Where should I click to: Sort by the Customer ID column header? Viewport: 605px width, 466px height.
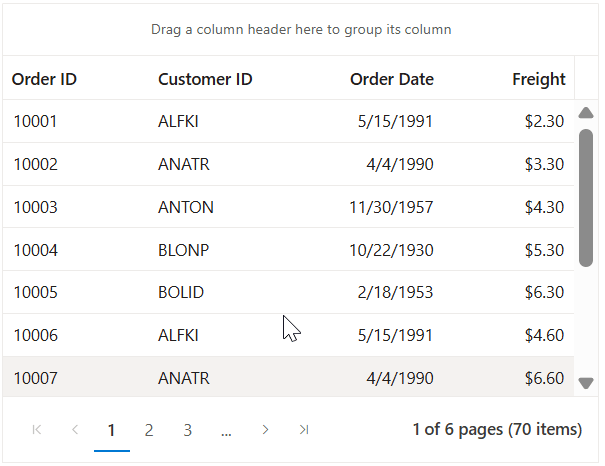[205, 79]
